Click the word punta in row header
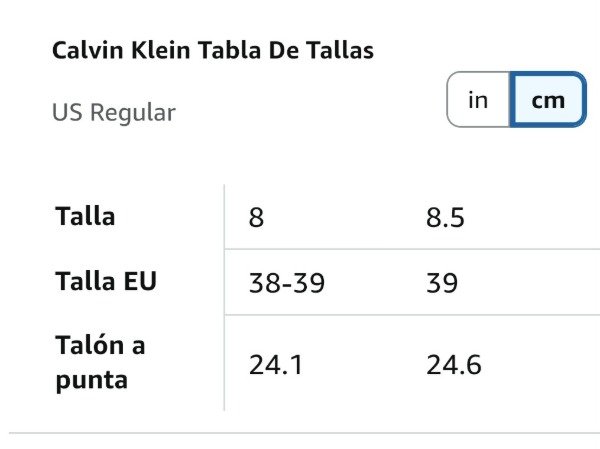 coord(91,380)
